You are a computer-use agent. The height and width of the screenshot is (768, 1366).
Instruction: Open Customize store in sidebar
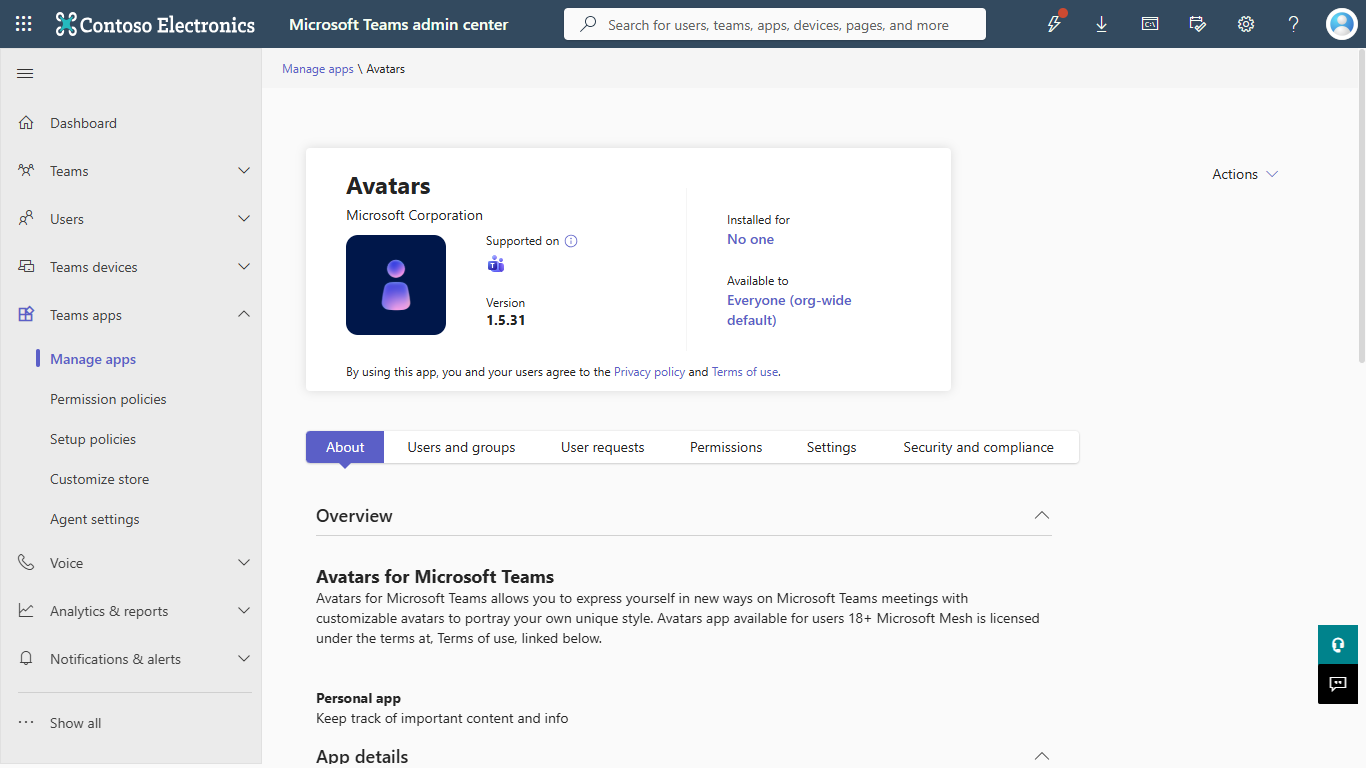[x=99, y=479]
